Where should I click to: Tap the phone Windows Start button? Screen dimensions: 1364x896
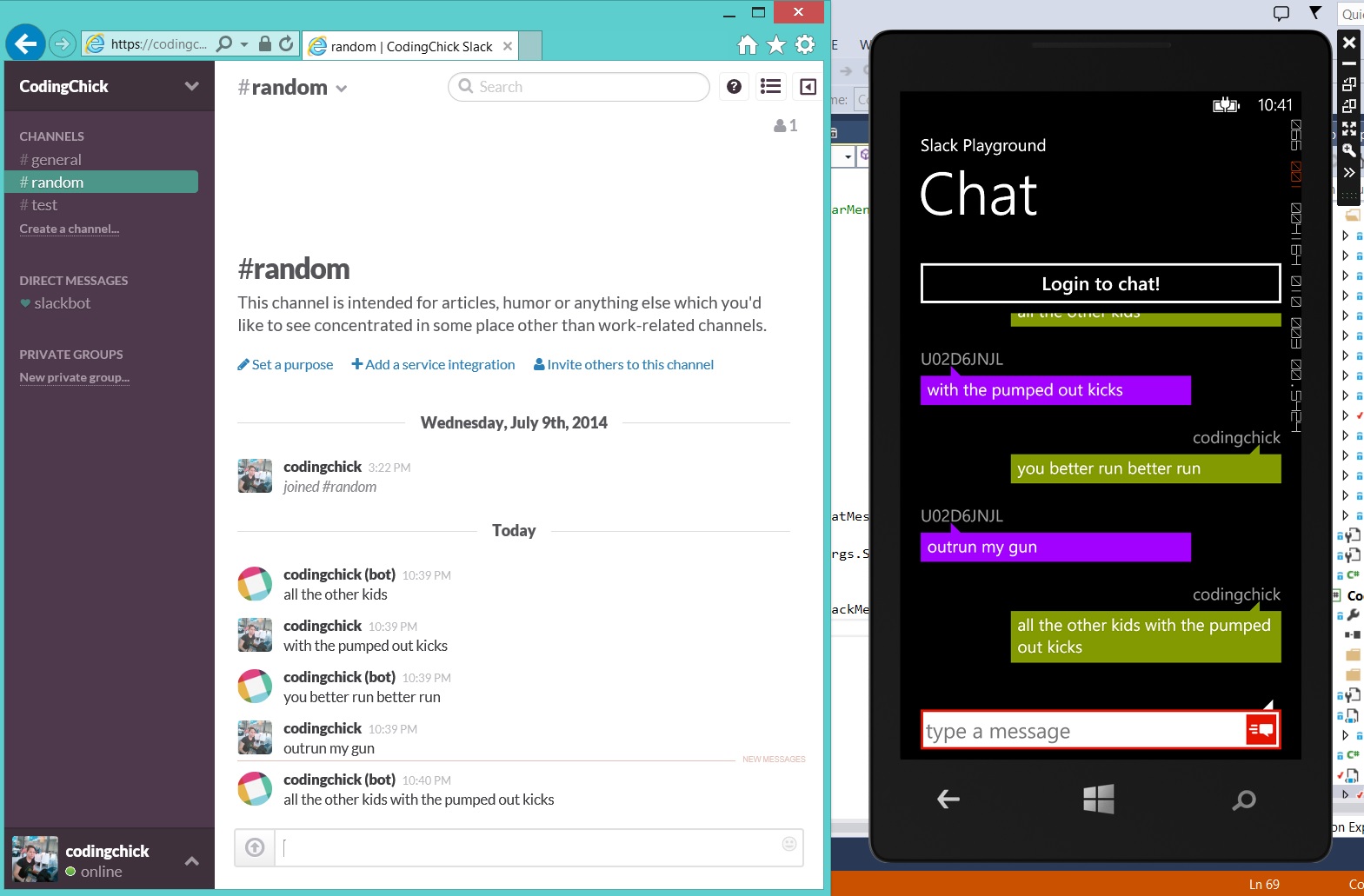pos(1099,799)
